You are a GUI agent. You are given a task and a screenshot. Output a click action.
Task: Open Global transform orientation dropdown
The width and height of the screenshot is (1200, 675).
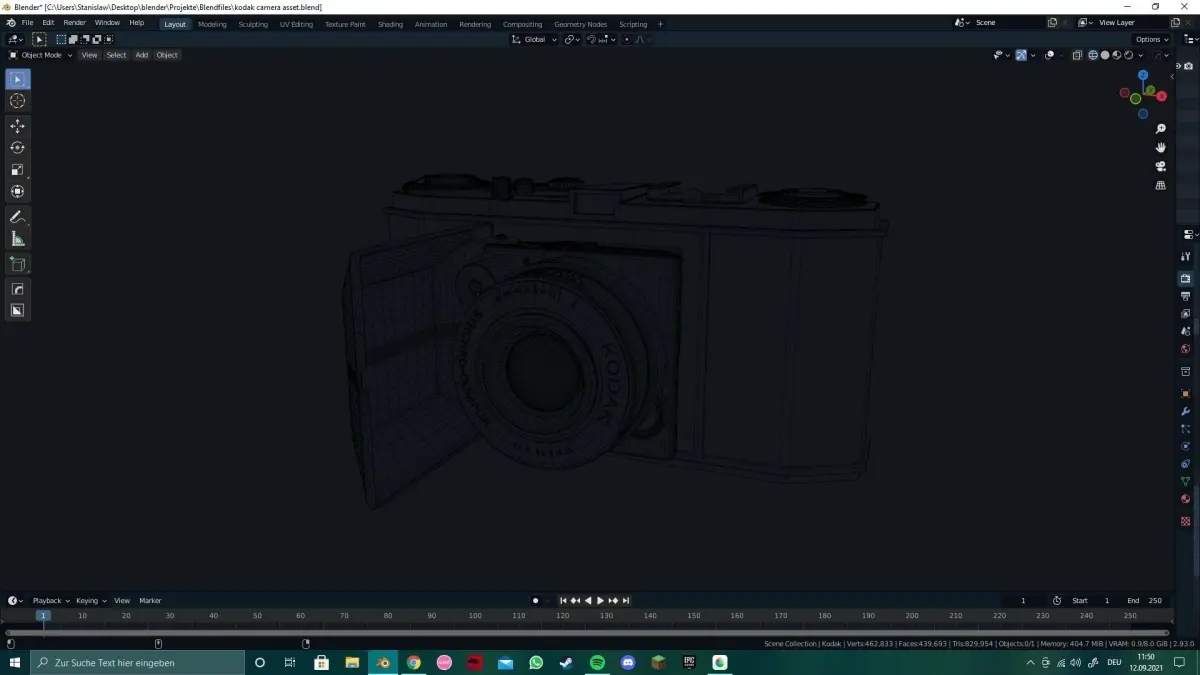pyautogui.click(x=534, y=39)
